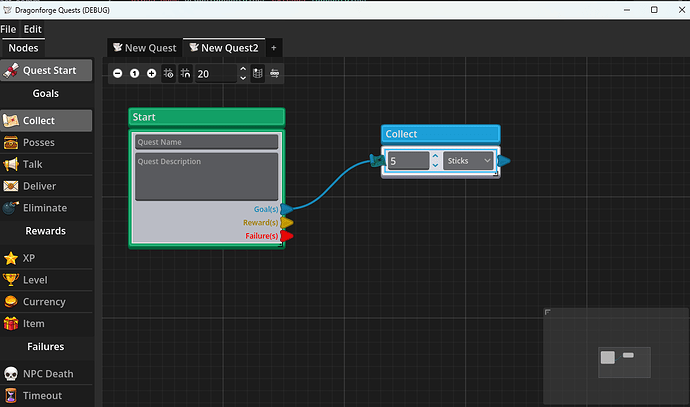The width and height of the screenshot is (690, 407).
Task: Add a new quest tab with plus
Action: 274,48
